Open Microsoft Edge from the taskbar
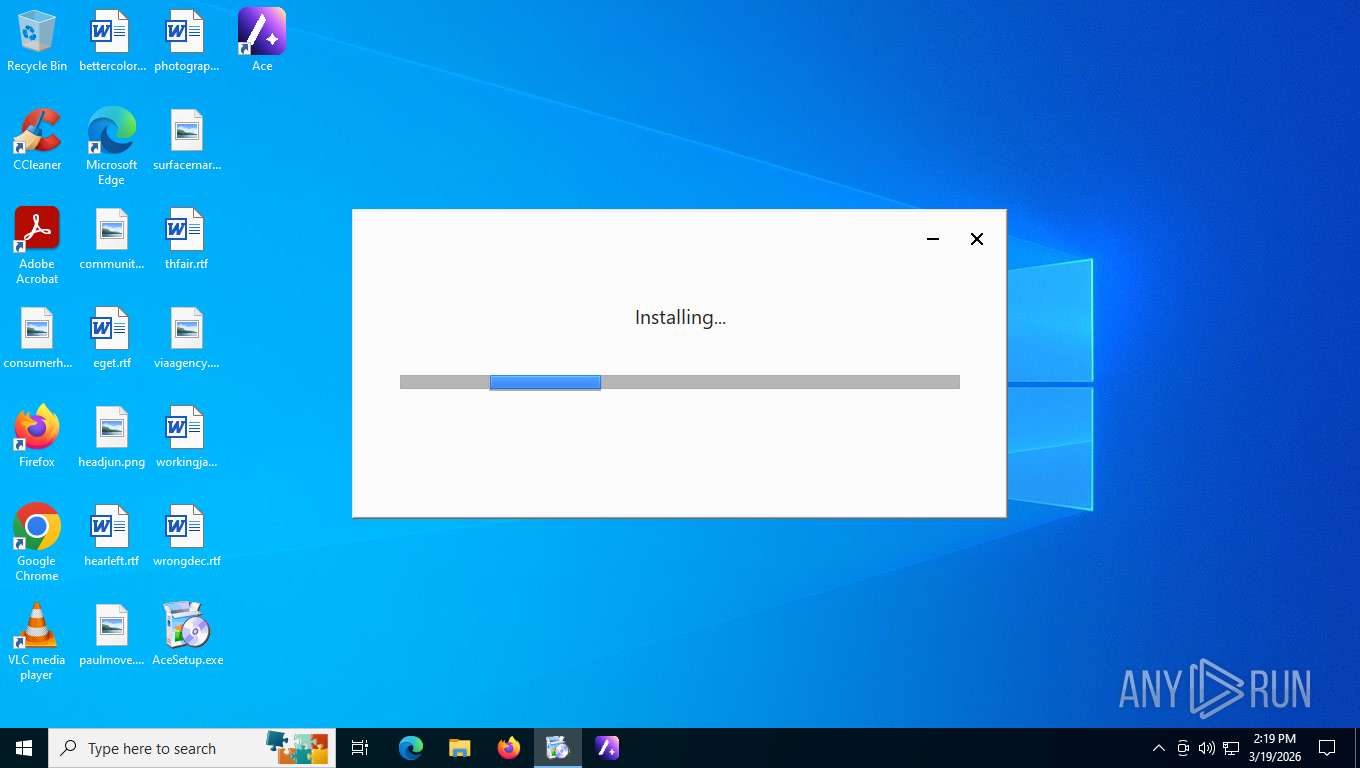The width and height of the screenshot is (1360, 768). coord(411,748)
